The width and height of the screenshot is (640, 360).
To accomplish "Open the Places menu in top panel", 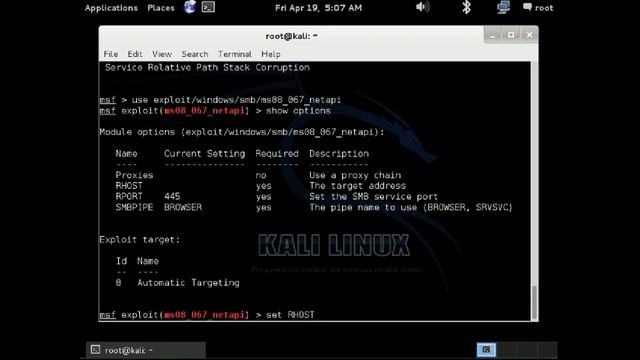I will coord(161,8).
